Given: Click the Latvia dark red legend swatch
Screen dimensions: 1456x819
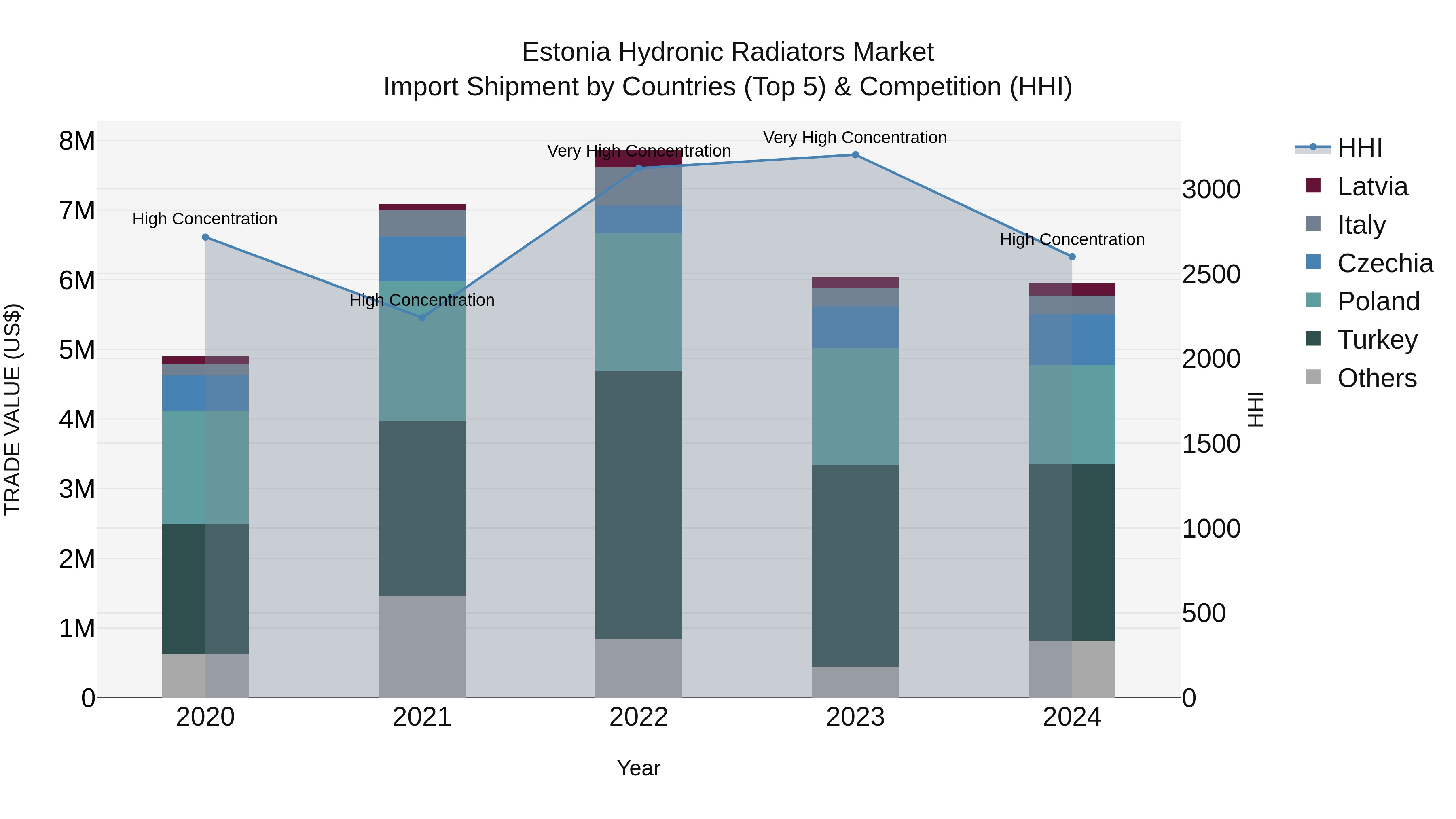Looking at the screenshot, I should pos(1314,185).
